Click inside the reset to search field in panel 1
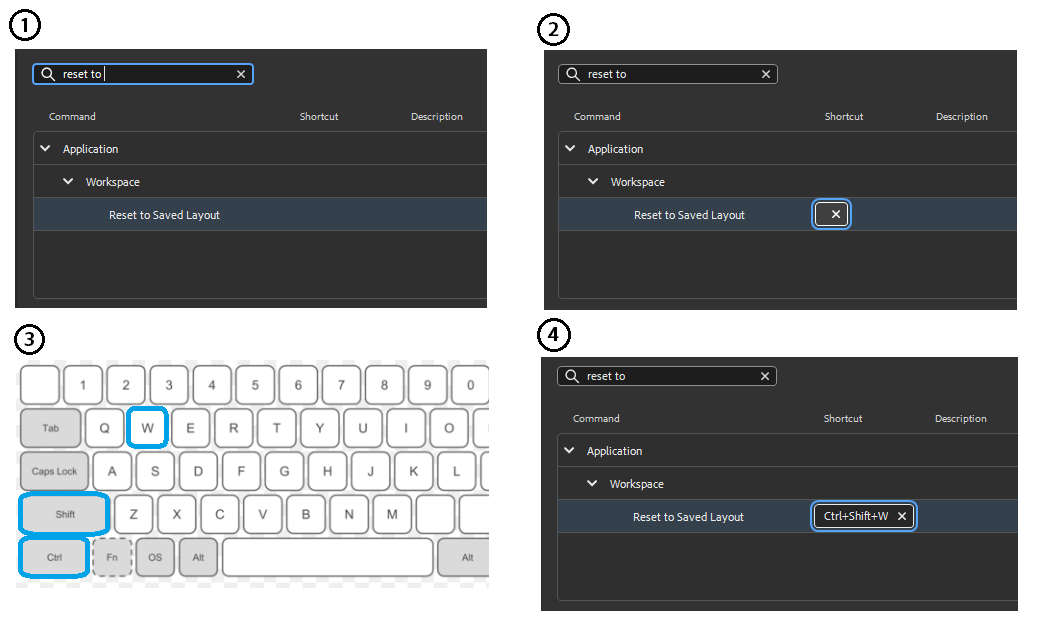 [x=140, y=73]
